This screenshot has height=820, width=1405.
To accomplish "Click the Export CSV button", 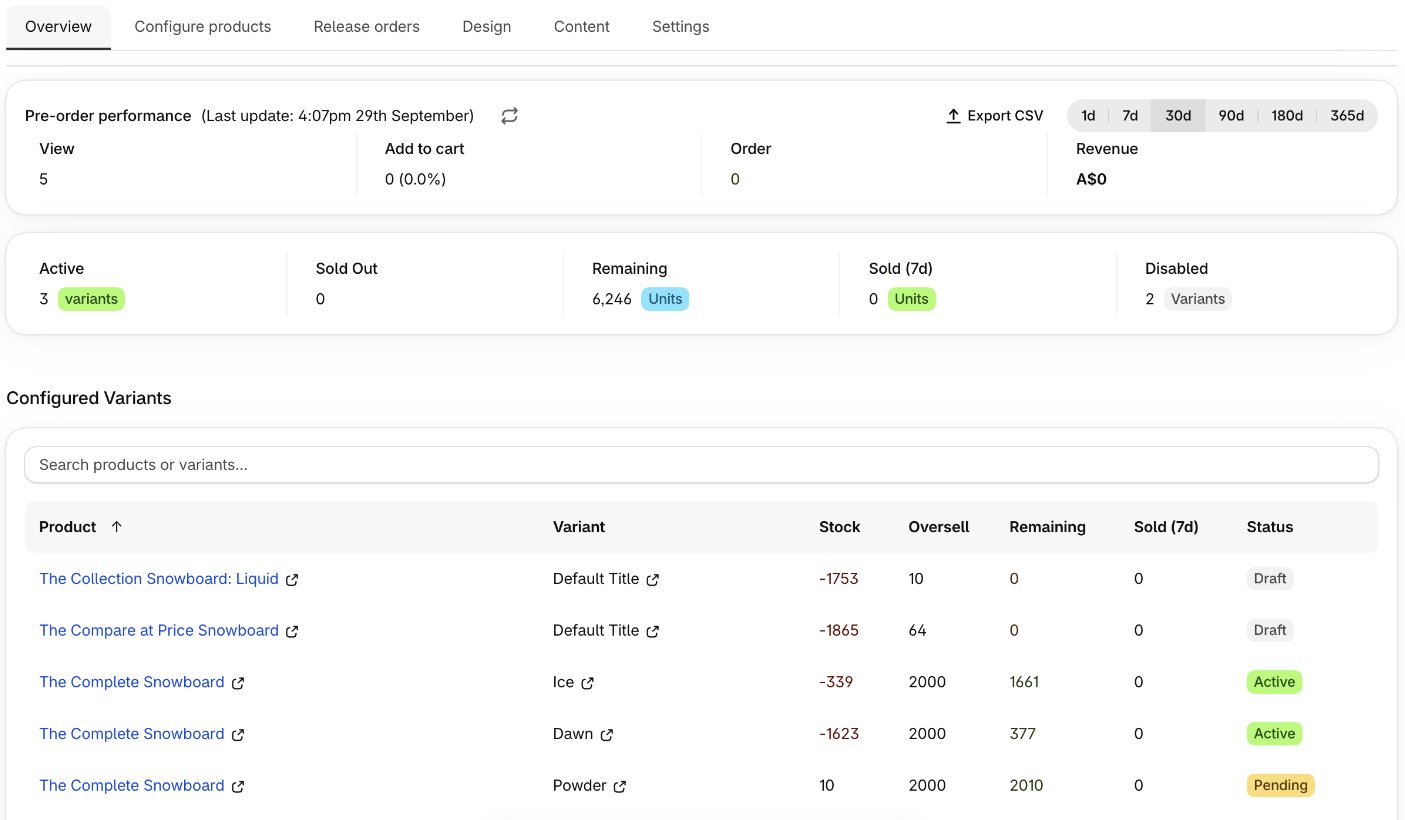I will click(x=994, y=116).
